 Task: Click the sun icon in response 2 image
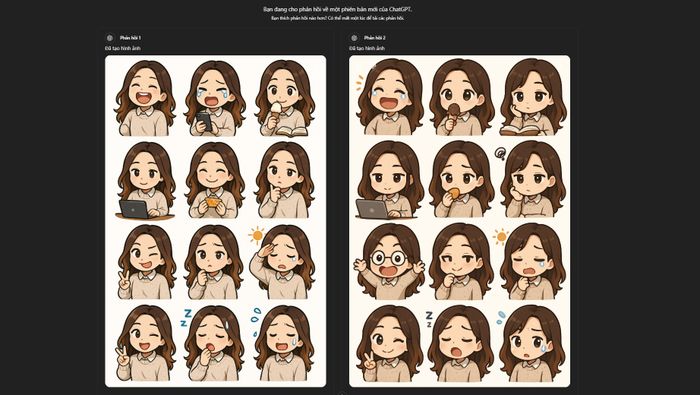coord(501,236)
